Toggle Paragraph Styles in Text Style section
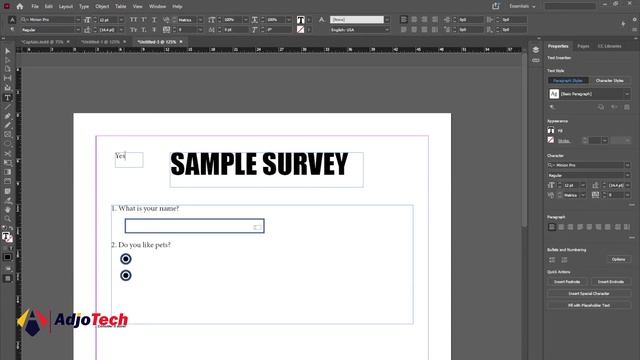The height and width of the screenshot is (360, 640). (x=568, y=80)
